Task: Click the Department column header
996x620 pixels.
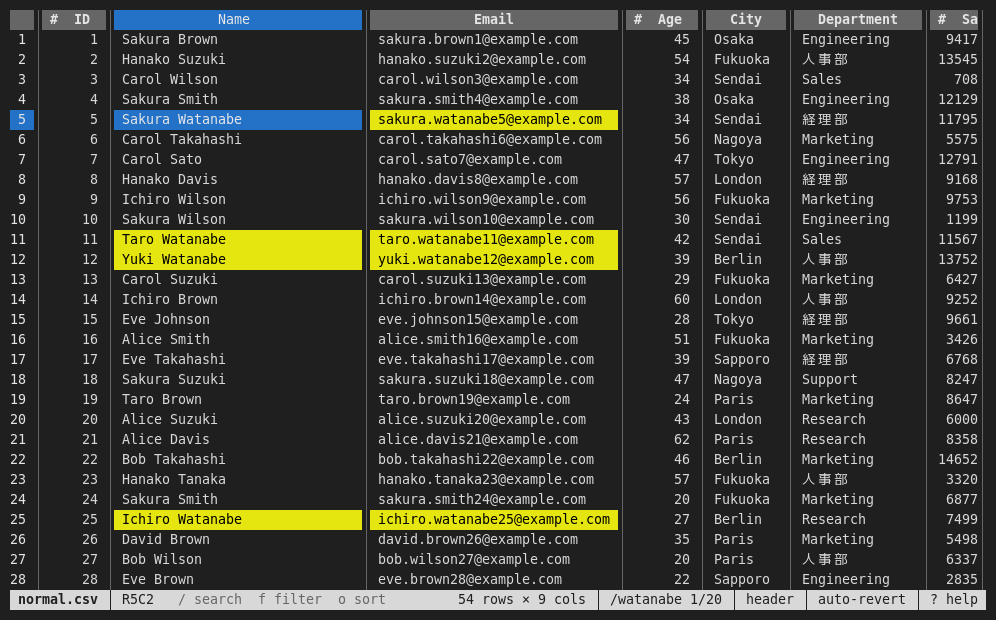Action: tap(858, 20)
